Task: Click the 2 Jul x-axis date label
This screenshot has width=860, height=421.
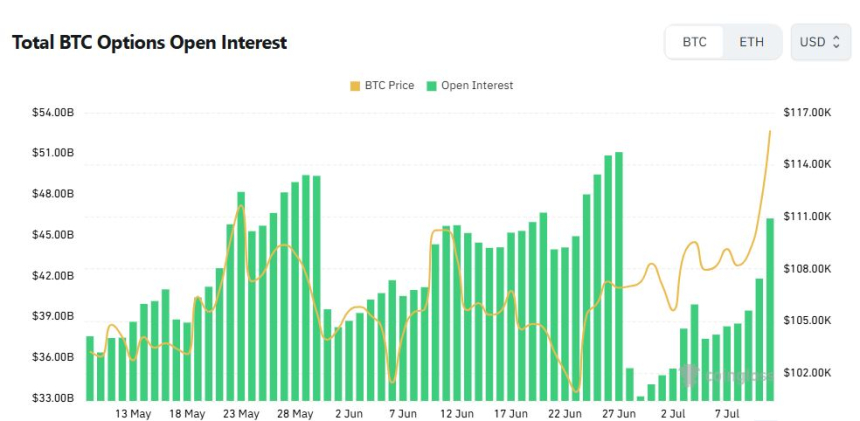Action: 673,413
